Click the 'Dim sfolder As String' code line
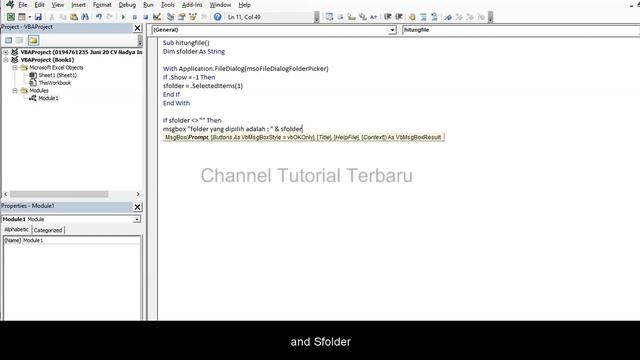 (194, 51)
